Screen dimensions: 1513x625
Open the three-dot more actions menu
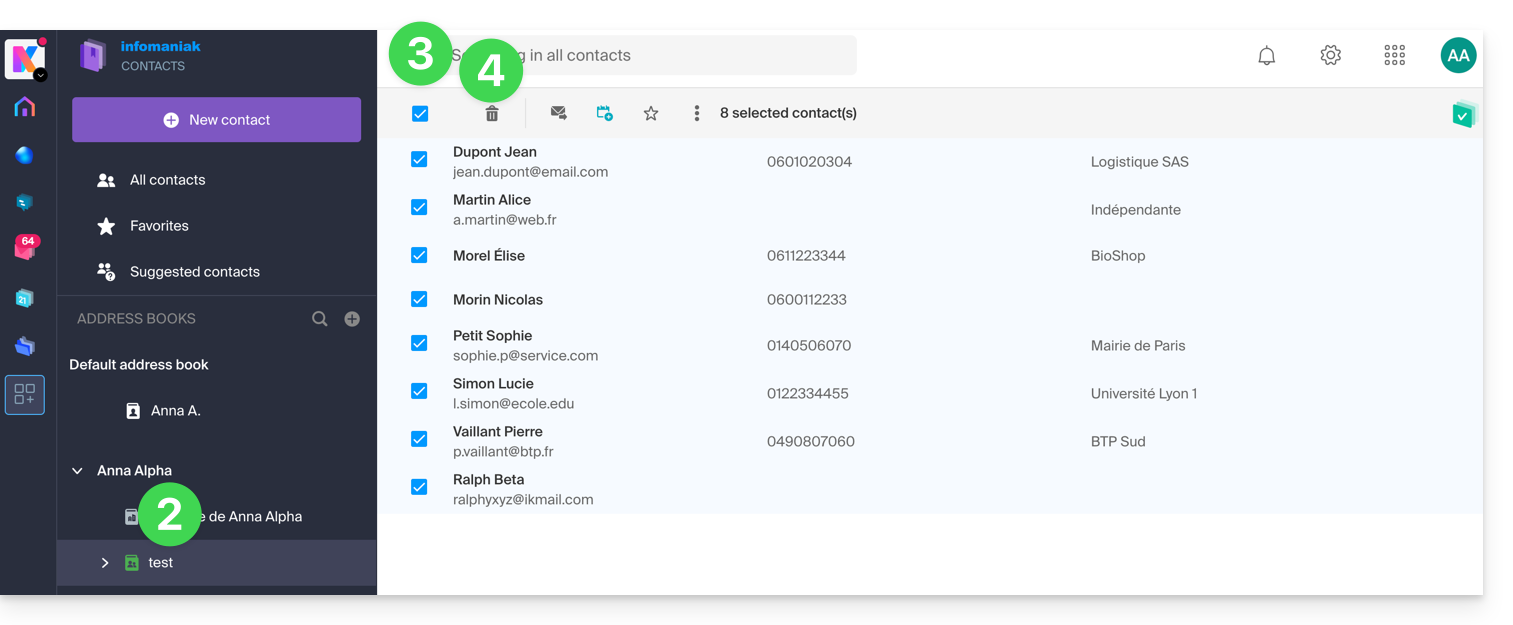[697, 114]
